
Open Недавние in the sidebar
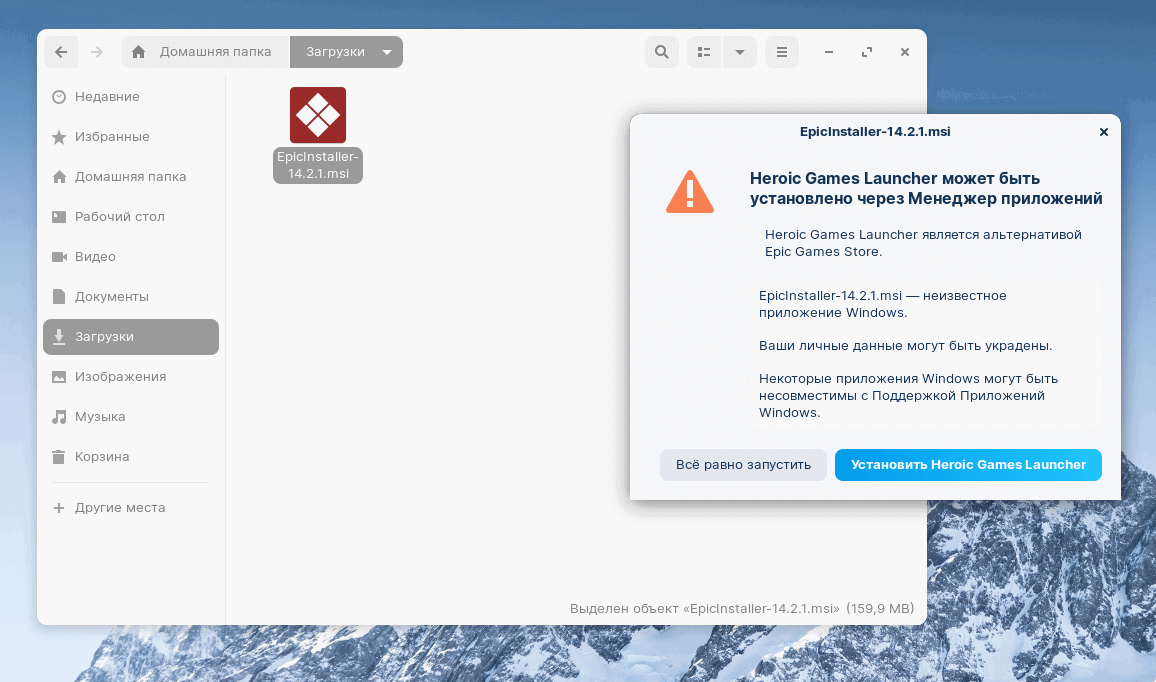pyautogui.click(x=130, y=97)
